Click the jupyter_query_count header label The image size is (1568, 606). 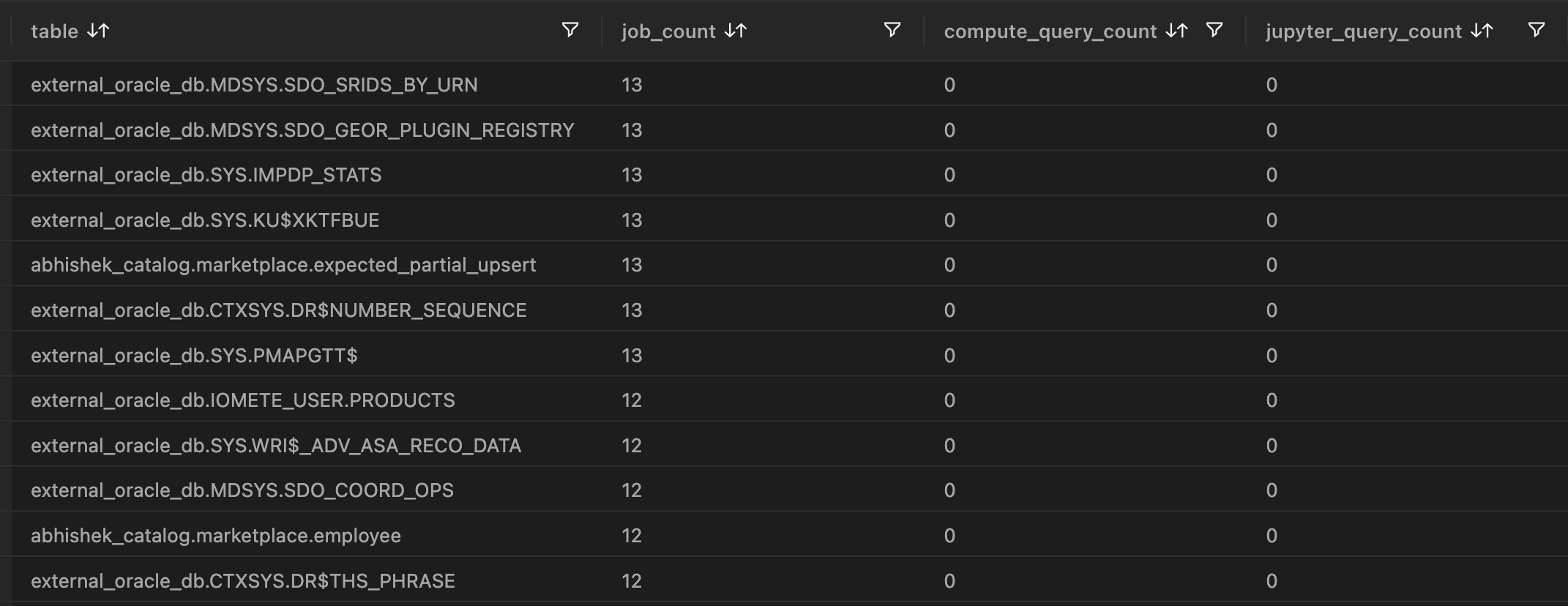coord(1363,31)
